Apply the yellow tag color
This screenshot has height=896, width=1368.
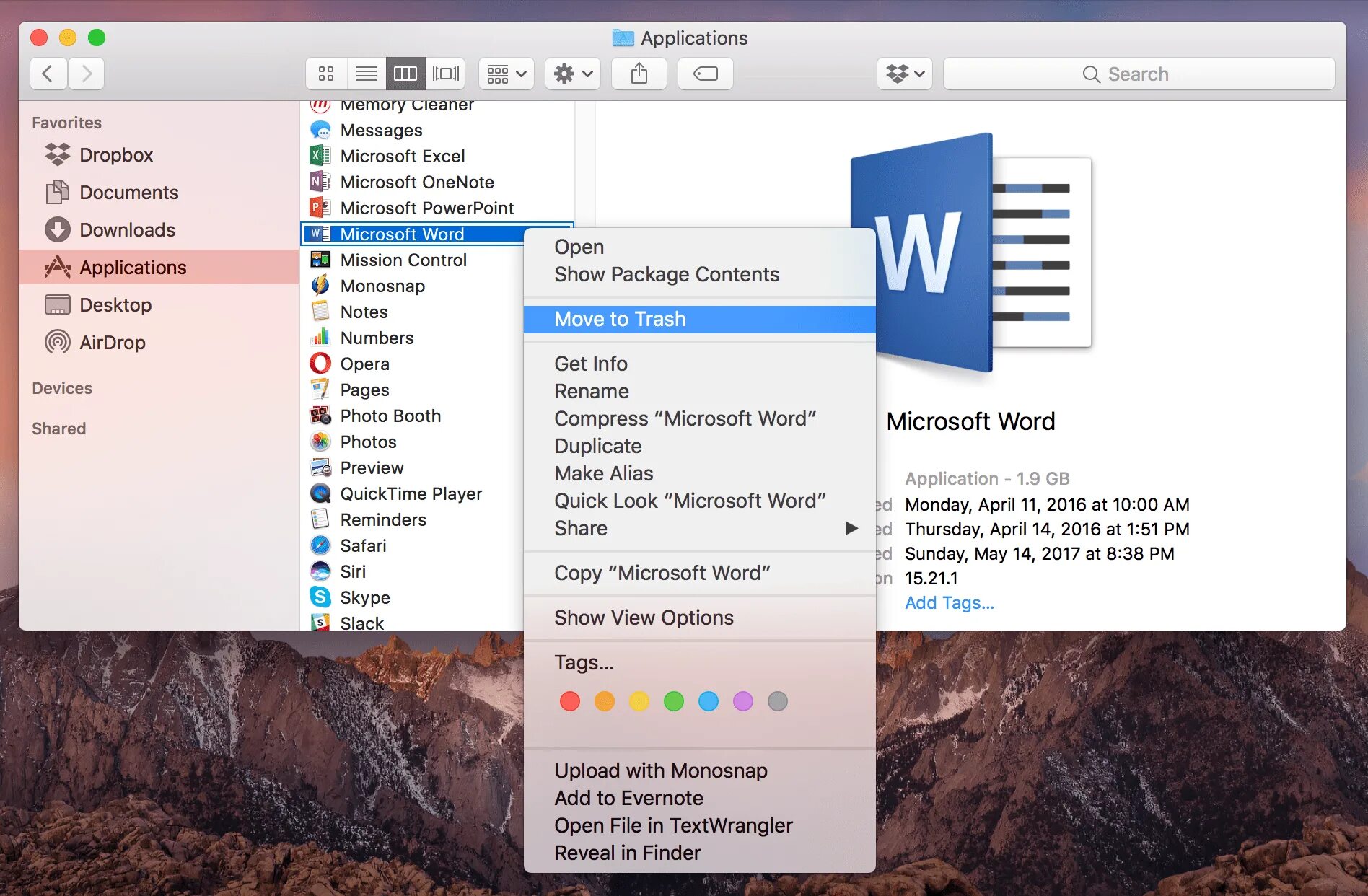tap(639, 701)
